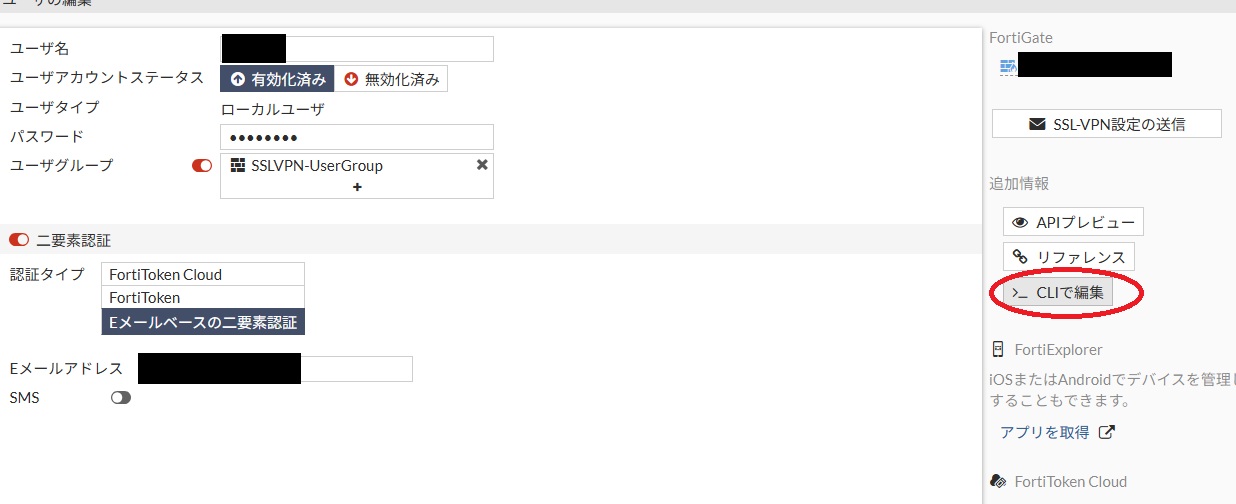Disable the 二要素認証 toggle

19,240
